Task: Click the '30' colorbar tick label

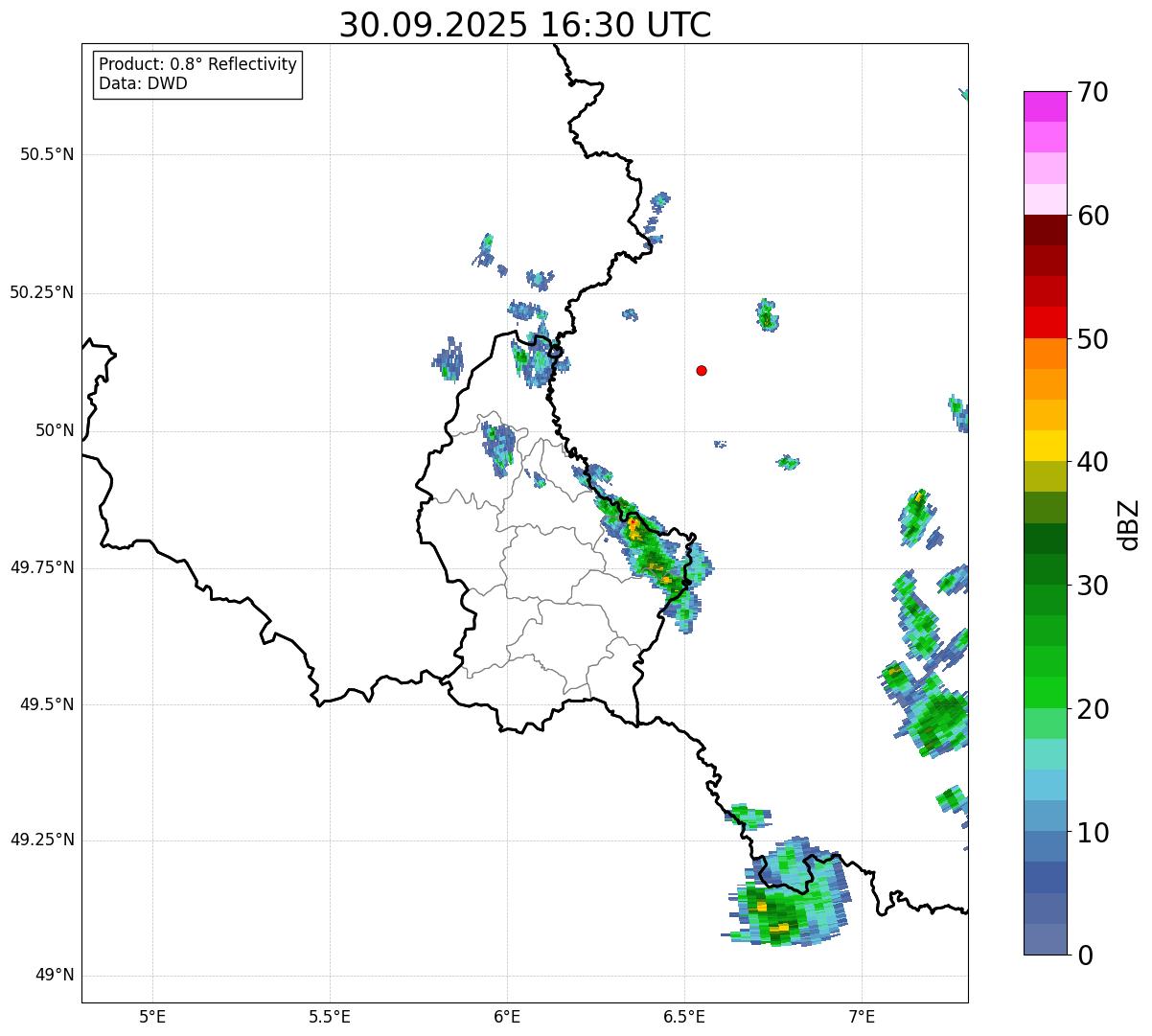Action: click(x=1092, y=586)
